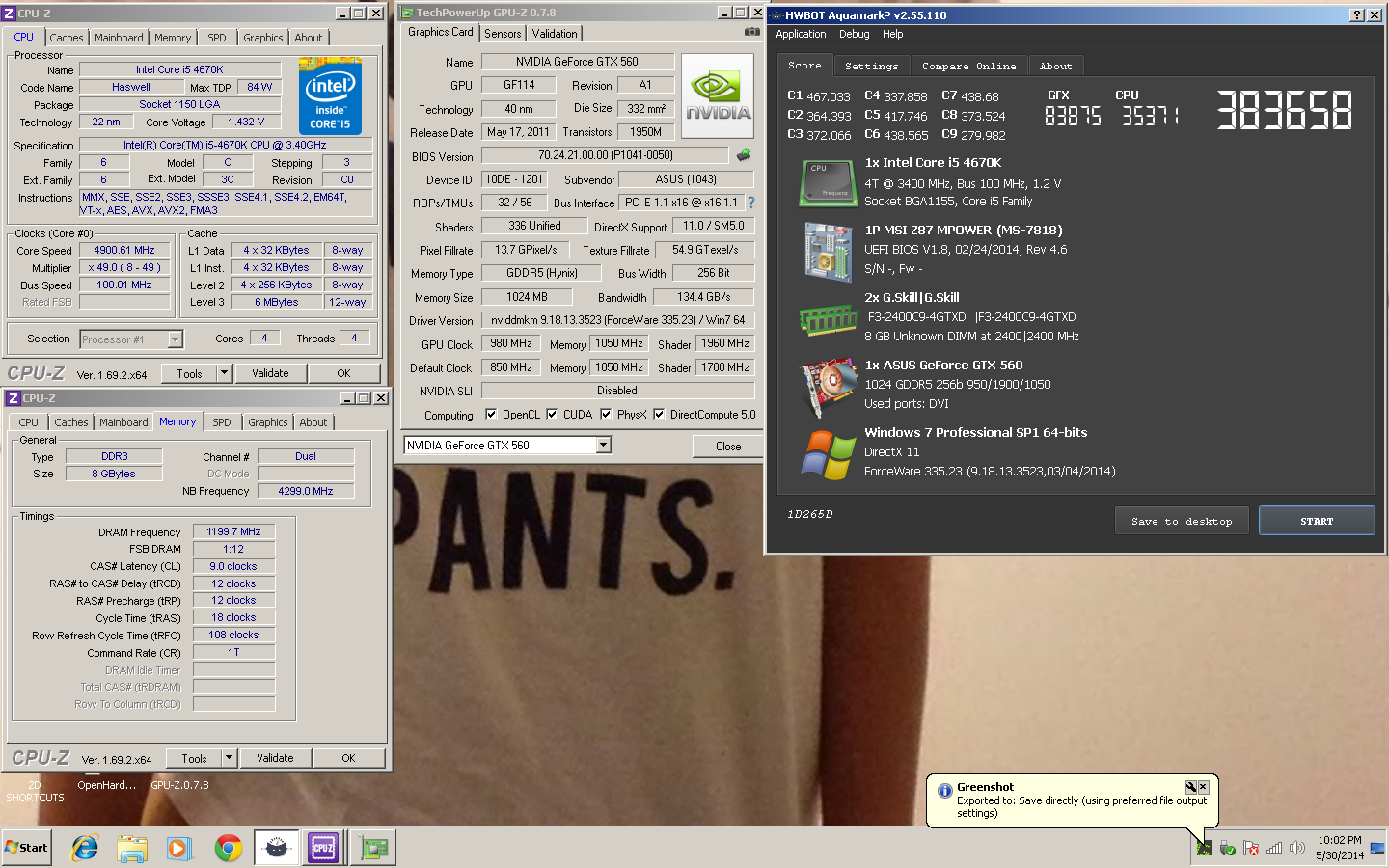Open Action Center flag in system tray
Image resolution: width=1389 pixels, height=868 pixels.
point(1251,849)
